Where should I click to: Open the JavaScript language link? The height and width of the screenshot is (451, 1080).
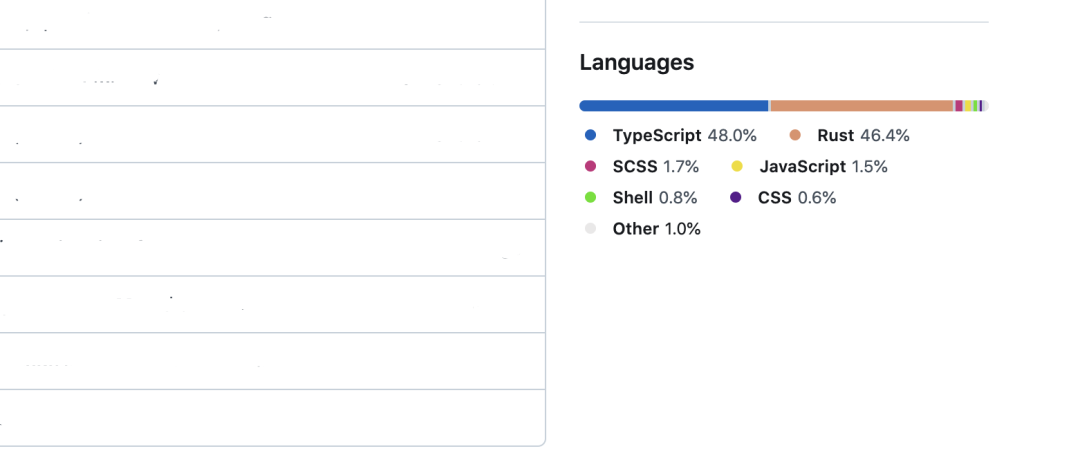click(x=809, y=167)
